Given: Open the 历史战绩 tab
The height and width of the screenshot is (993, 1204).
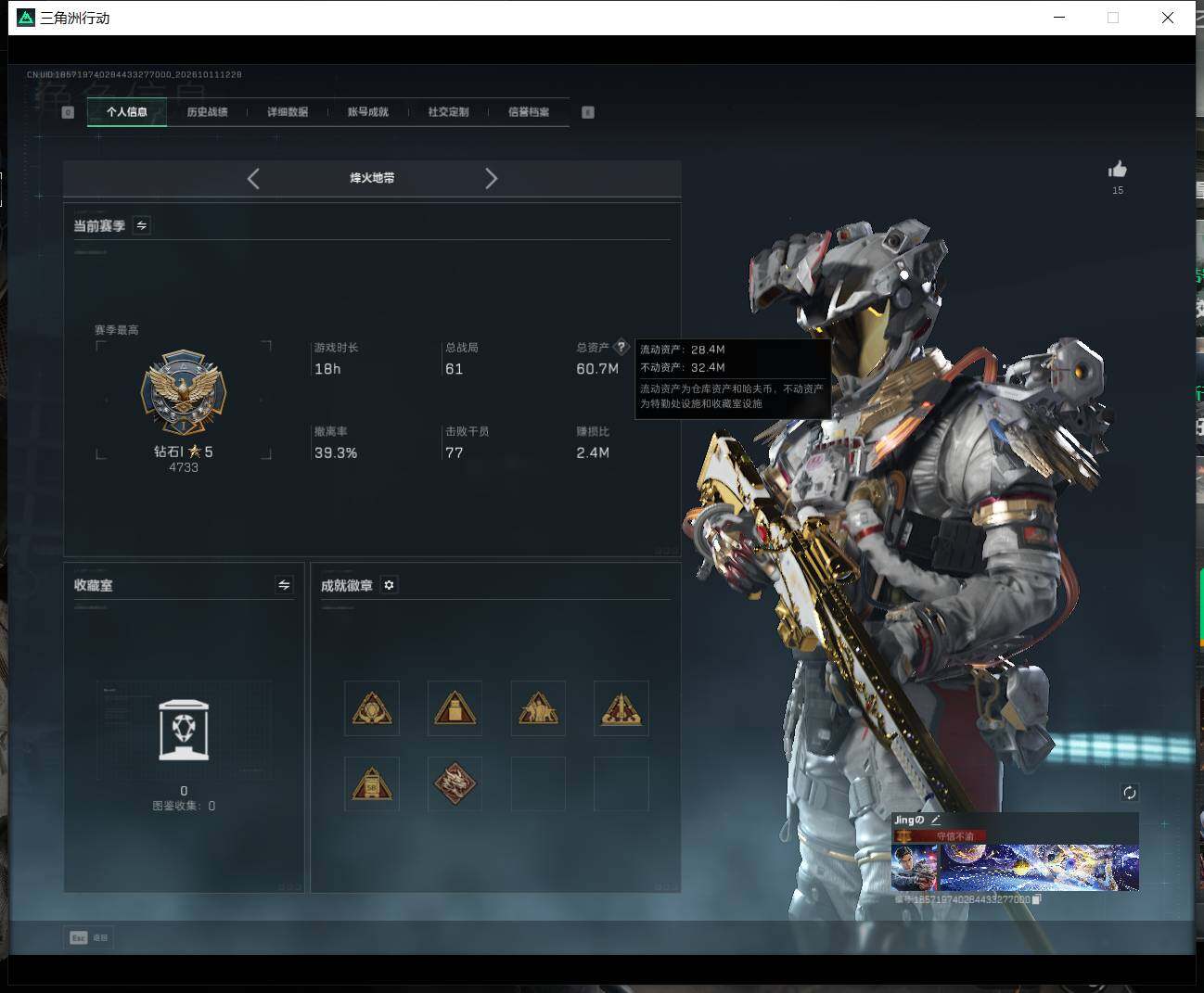Looking at the screenshot, I should pos(207,112).
